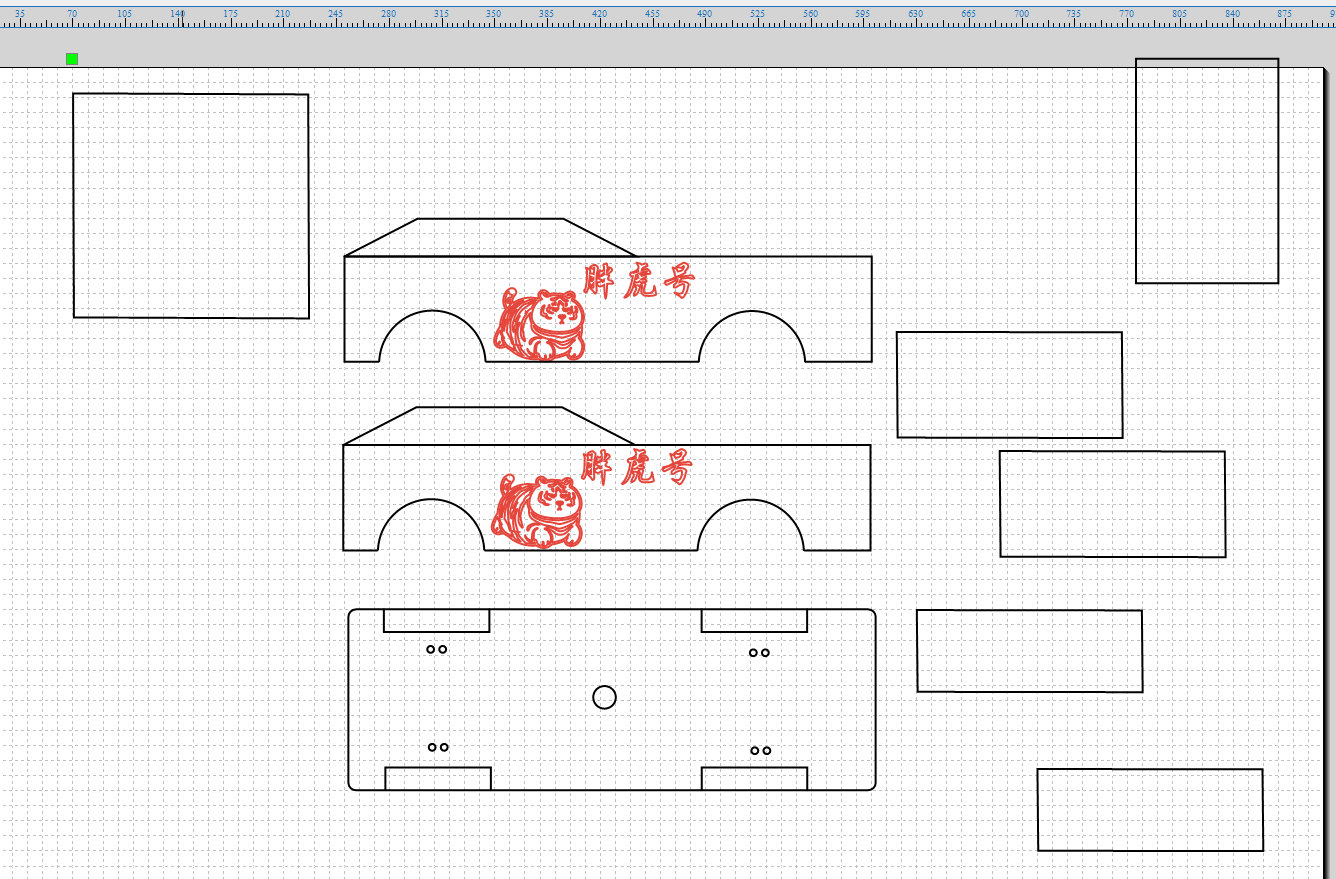Select the lower red tiger graphic

(538, 512)
